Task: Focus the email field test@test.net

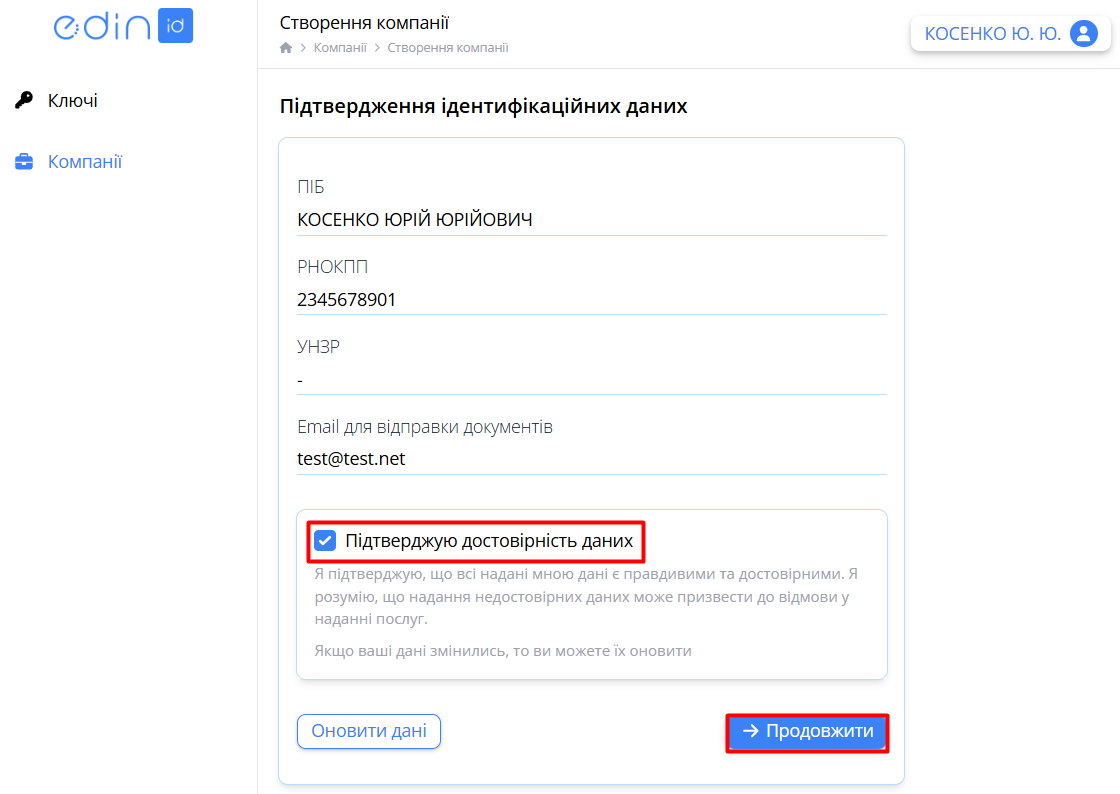Action: (x=592, y=459)
